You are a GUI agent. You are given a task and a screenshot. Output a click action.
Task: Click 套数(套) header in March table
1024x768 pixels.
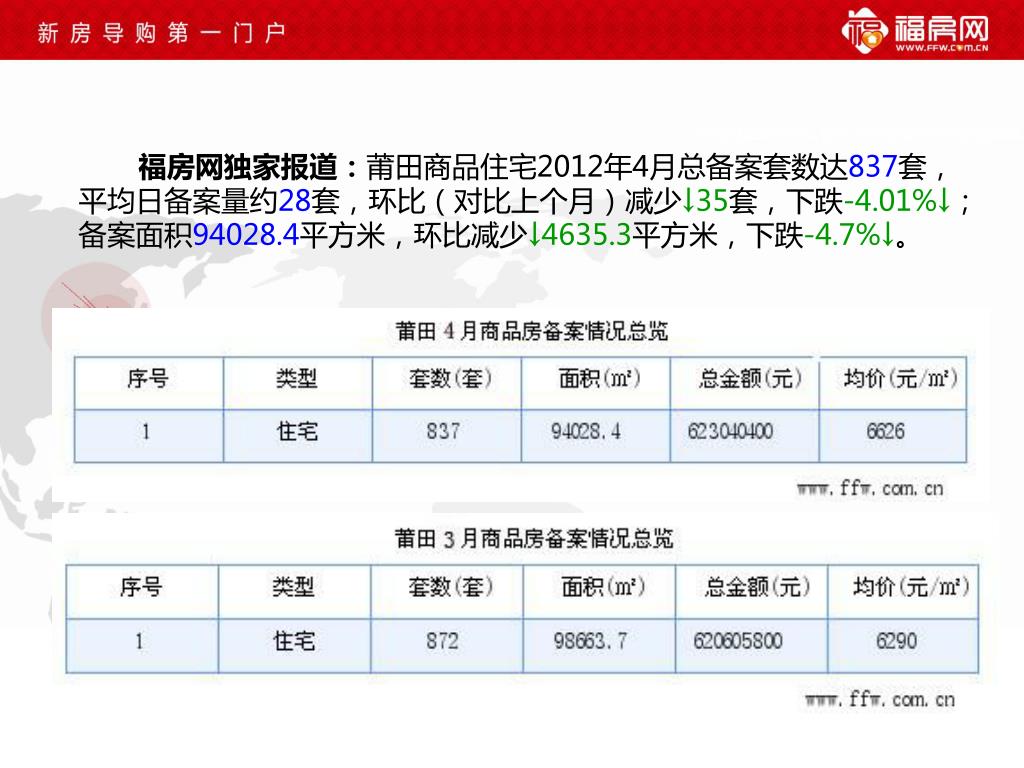click(451, 586)
